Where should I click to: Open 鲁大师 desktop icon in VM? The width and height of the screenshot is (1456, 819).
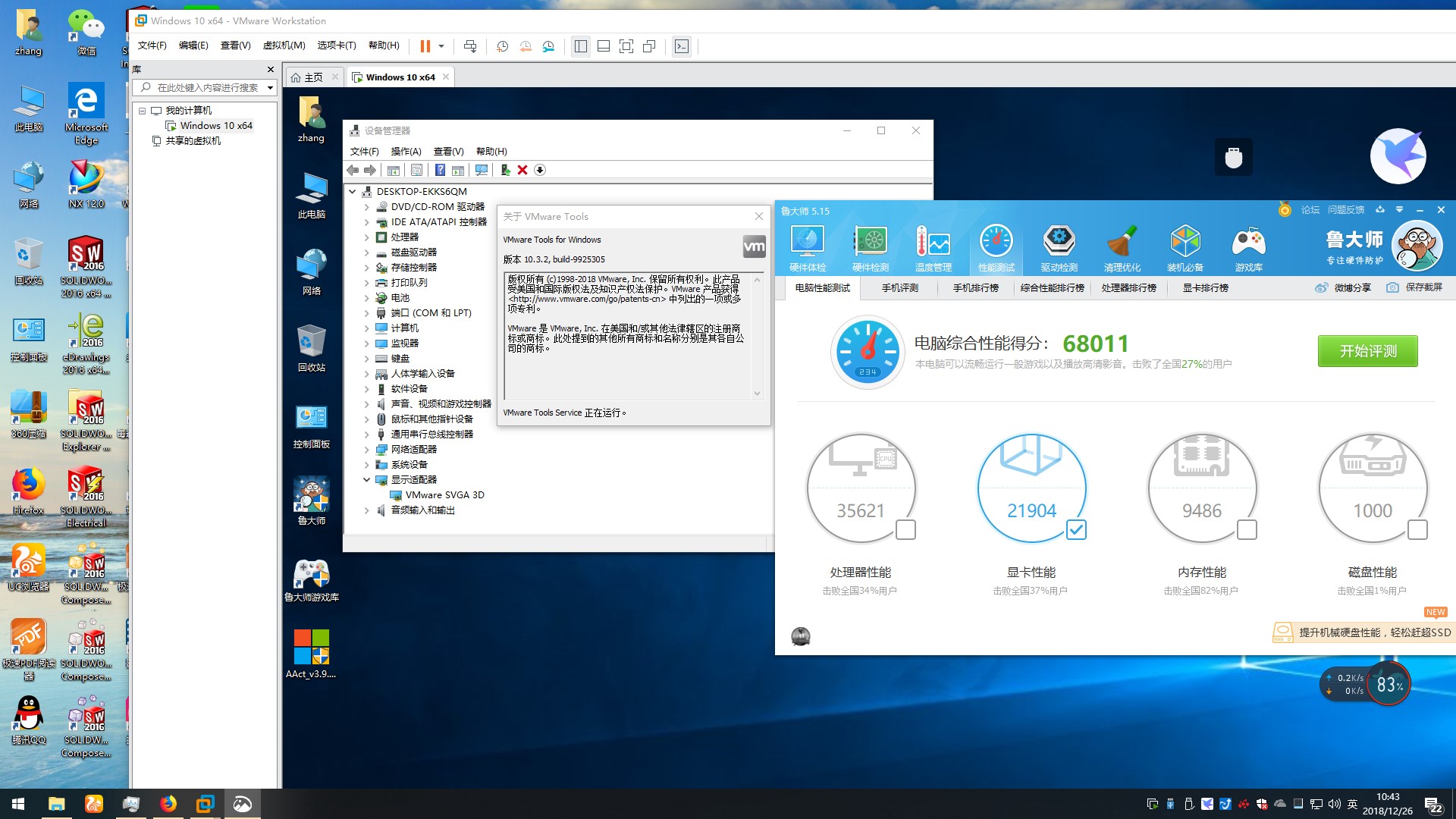[312, 500]
